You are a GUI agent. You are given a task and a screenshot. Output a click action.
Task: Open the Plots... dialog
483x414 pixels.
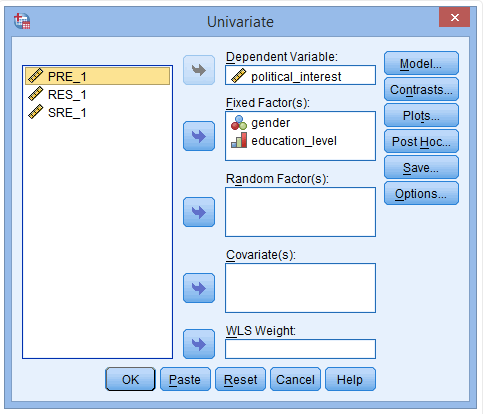coord(421,115)
